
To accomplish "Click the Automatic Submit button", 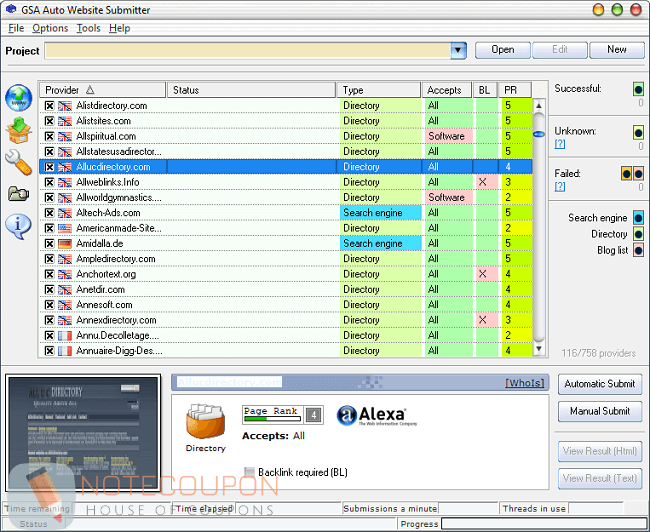I will [600, 384].
